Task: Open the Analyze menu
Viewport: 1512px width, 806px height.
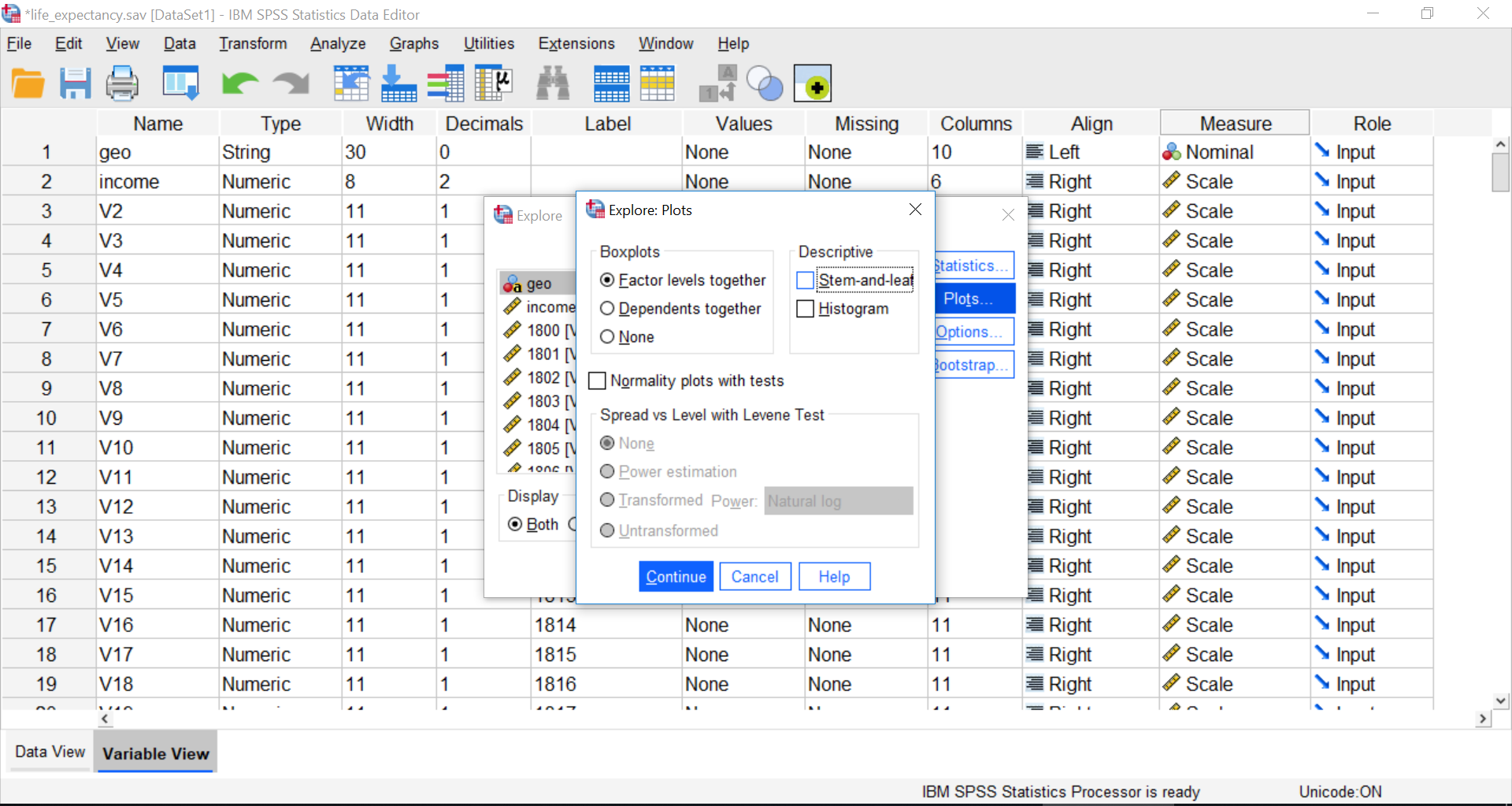Action: (338, 43)
